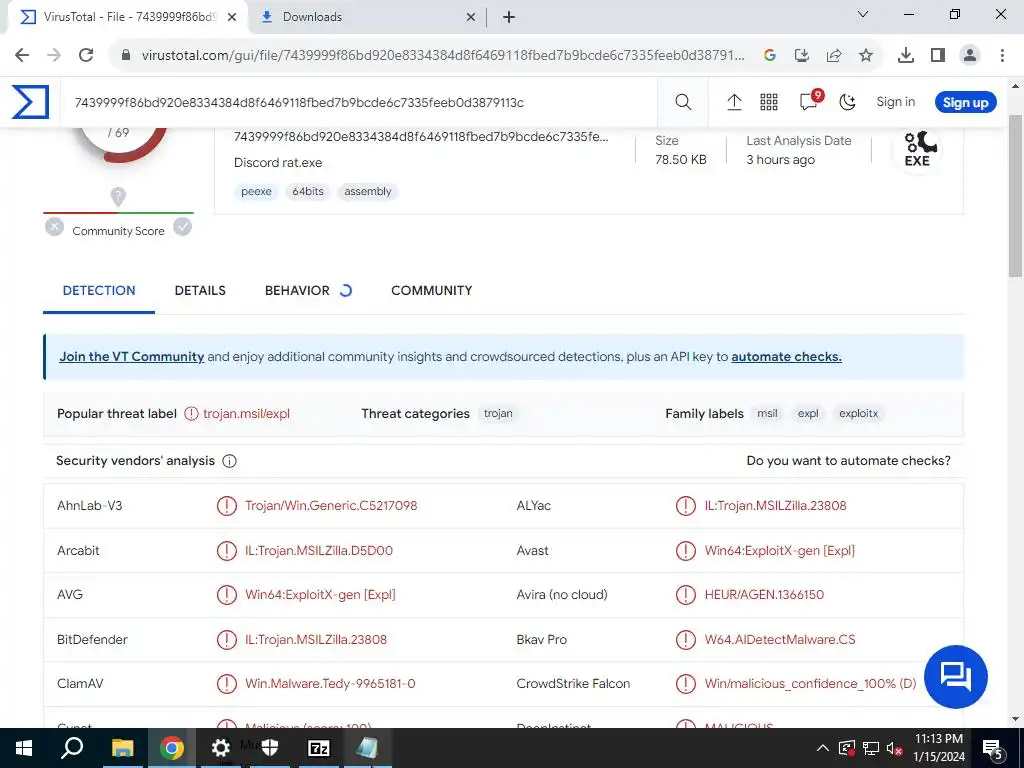Click the share page icon in address bar
This screenshot has width=1024, height=768.
pyautogui.click(x=834, y=56)
